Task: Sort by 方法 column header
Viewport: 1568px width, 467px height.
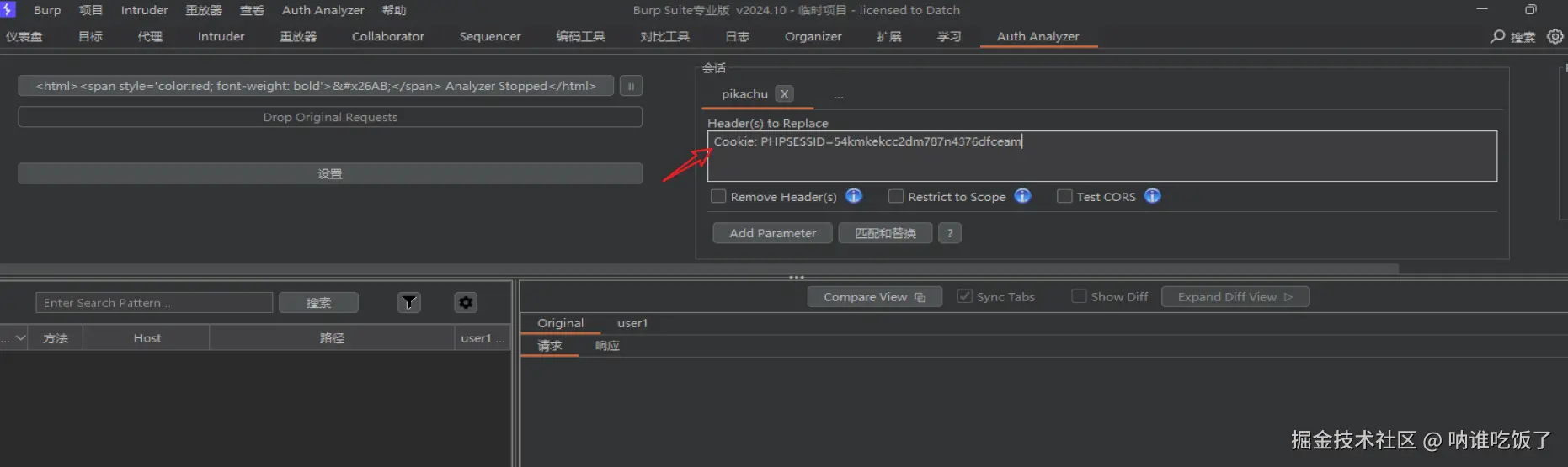Action: pos(56,337)
